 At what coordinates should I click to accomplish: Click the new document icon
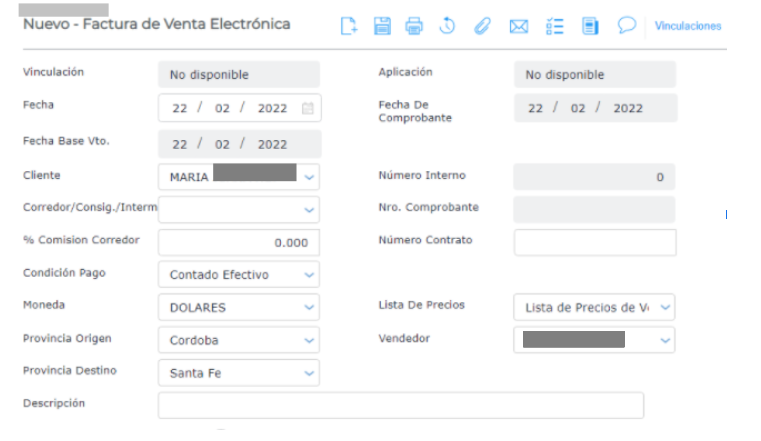click(349, 27)
